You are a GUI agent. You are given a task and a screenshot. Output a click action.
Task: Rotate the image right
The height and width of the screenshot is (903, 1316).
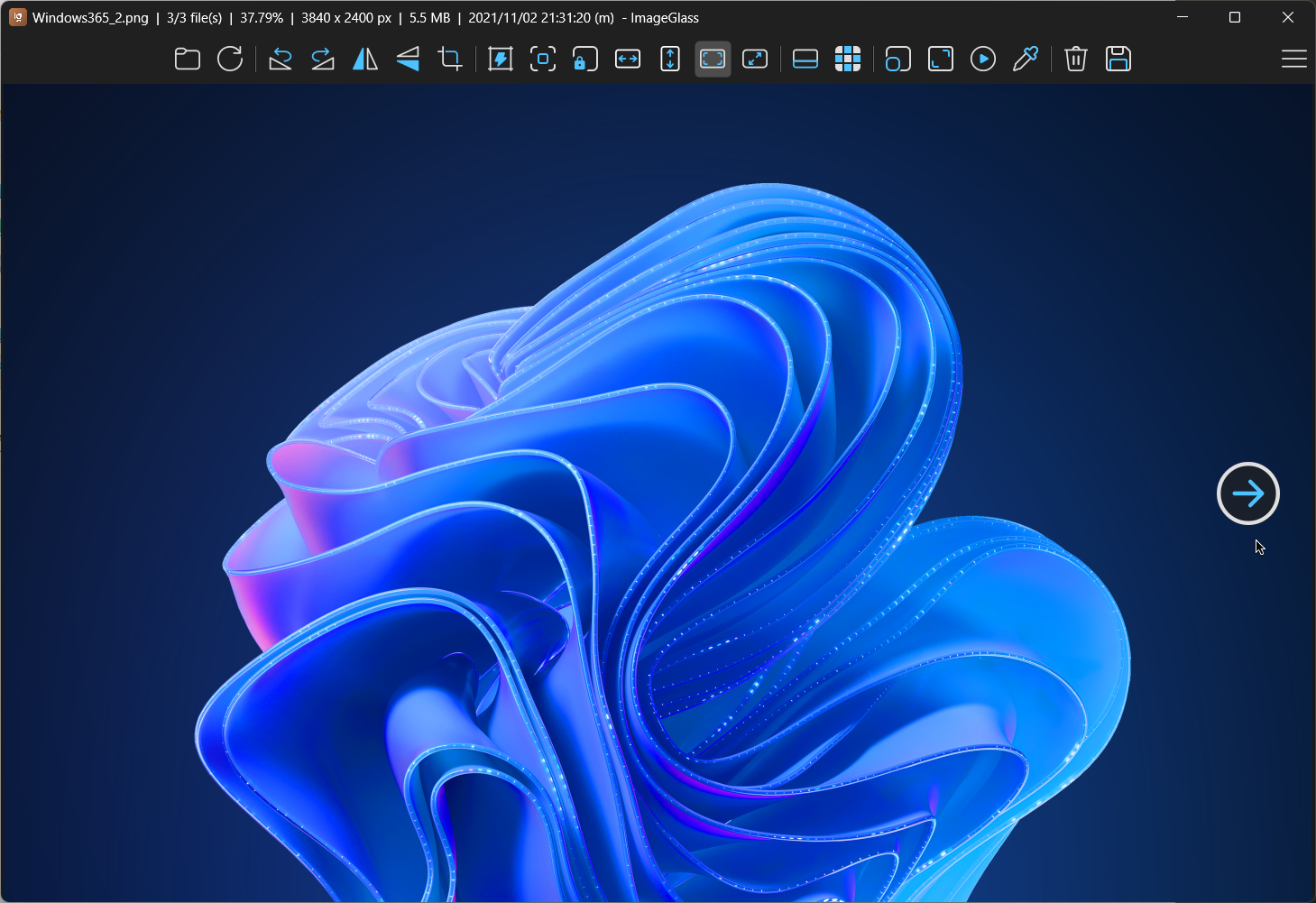tap(323, 60)
